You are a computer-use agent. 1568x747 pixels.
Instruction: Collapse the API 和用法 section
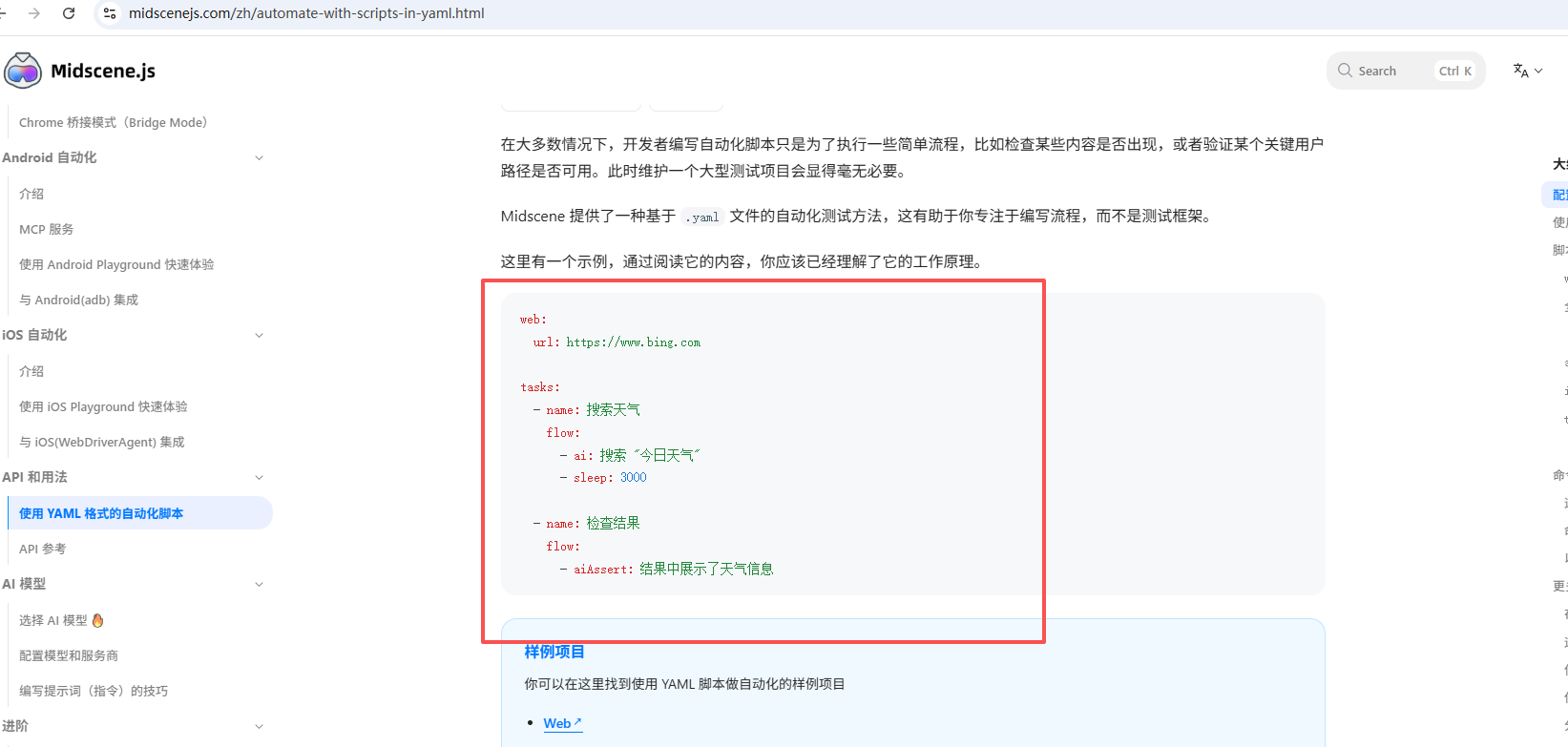(x=259, y=478)
